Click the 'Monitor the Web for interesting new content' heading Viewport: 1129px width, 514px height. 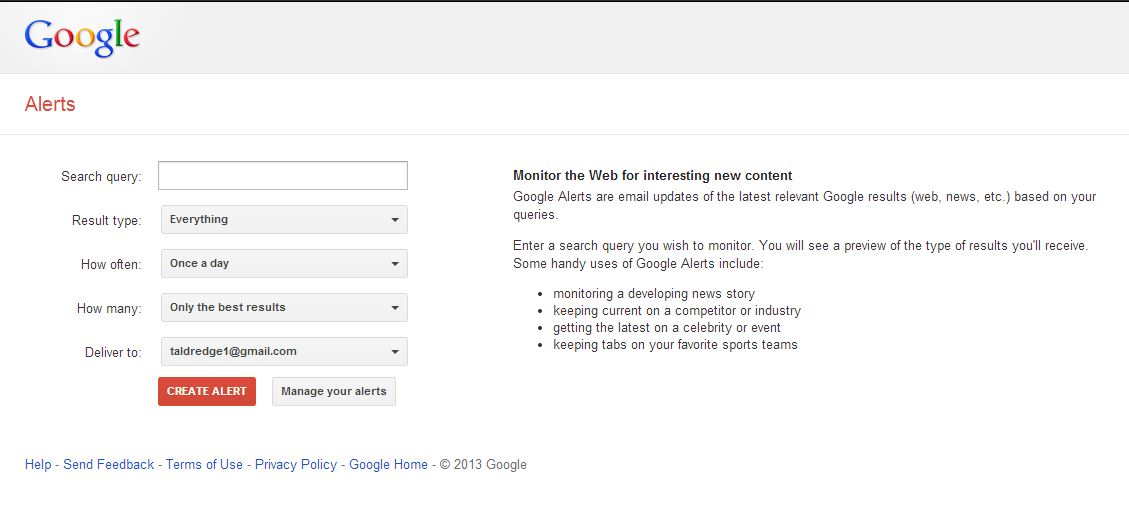click(652, 176)
